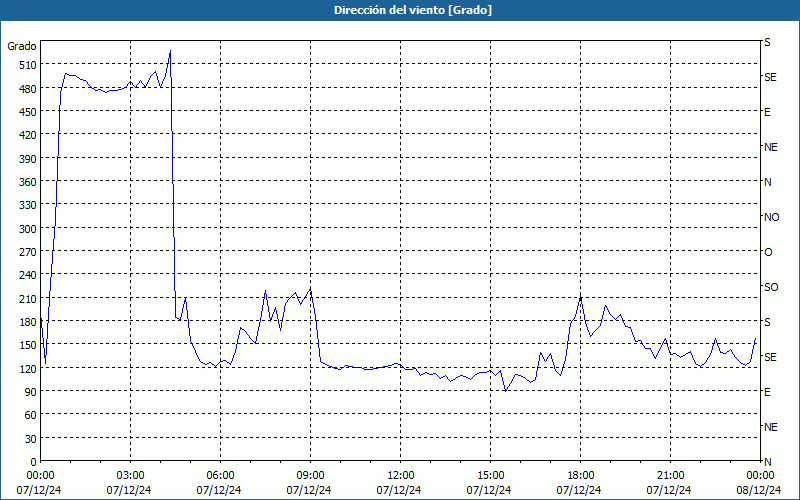Click the 0 value on the y-axis
This screenshot has height=500, width=800.
[34, 462]
